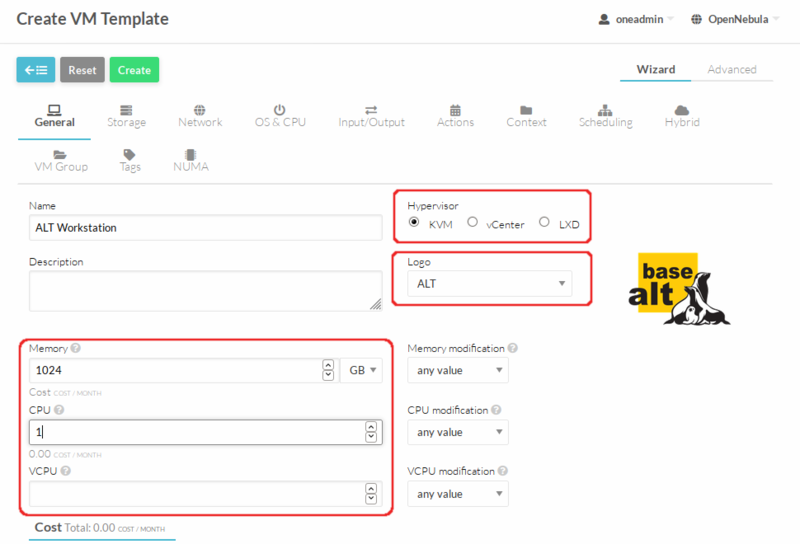Select the LXD hypervisor radio button
The width and height of the screenshot is (800, 544).
pyautogui.click(x=544, y=222)
